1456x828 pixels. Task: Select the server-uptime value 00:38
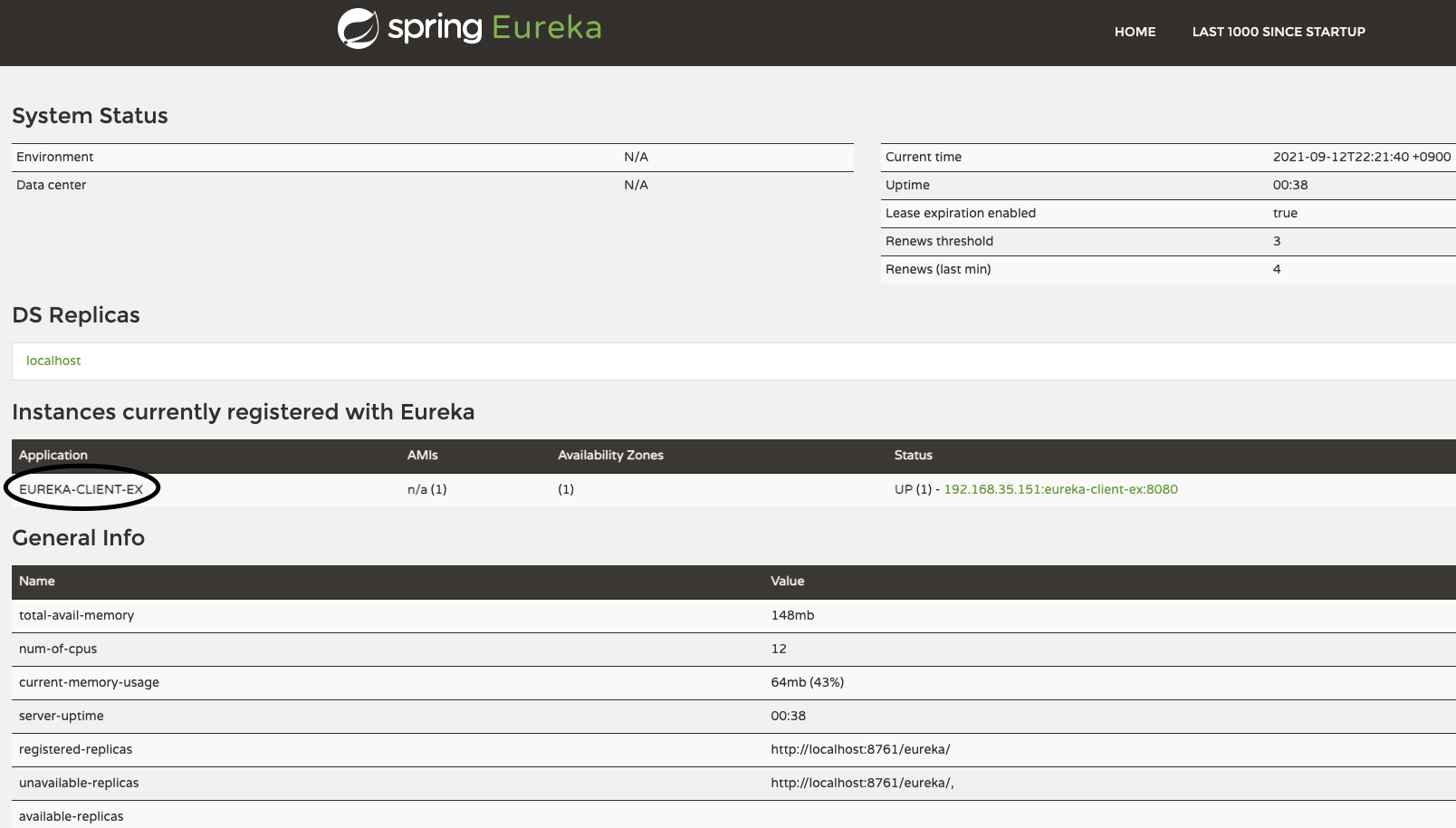click(788, 716)
